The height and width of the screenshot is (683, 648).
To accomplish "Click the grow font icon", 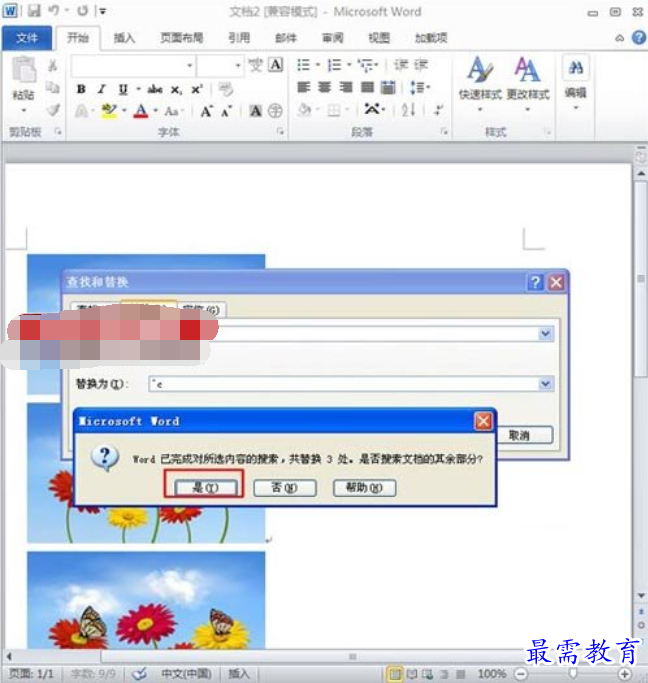I will [206, 112].
